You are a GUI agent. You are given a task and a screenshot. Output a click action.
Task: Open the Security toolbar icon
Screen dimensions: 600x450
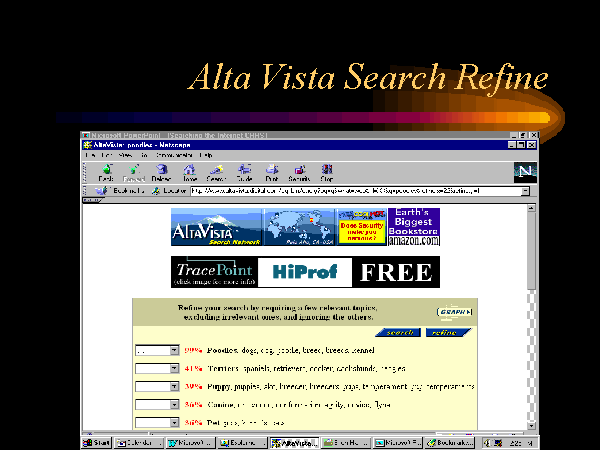point(299,172)
